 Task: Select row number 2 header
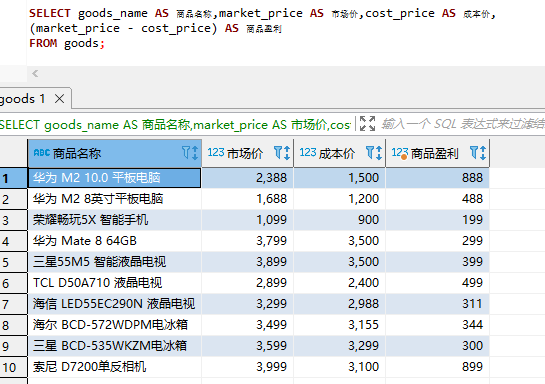[x=13, y=199]
